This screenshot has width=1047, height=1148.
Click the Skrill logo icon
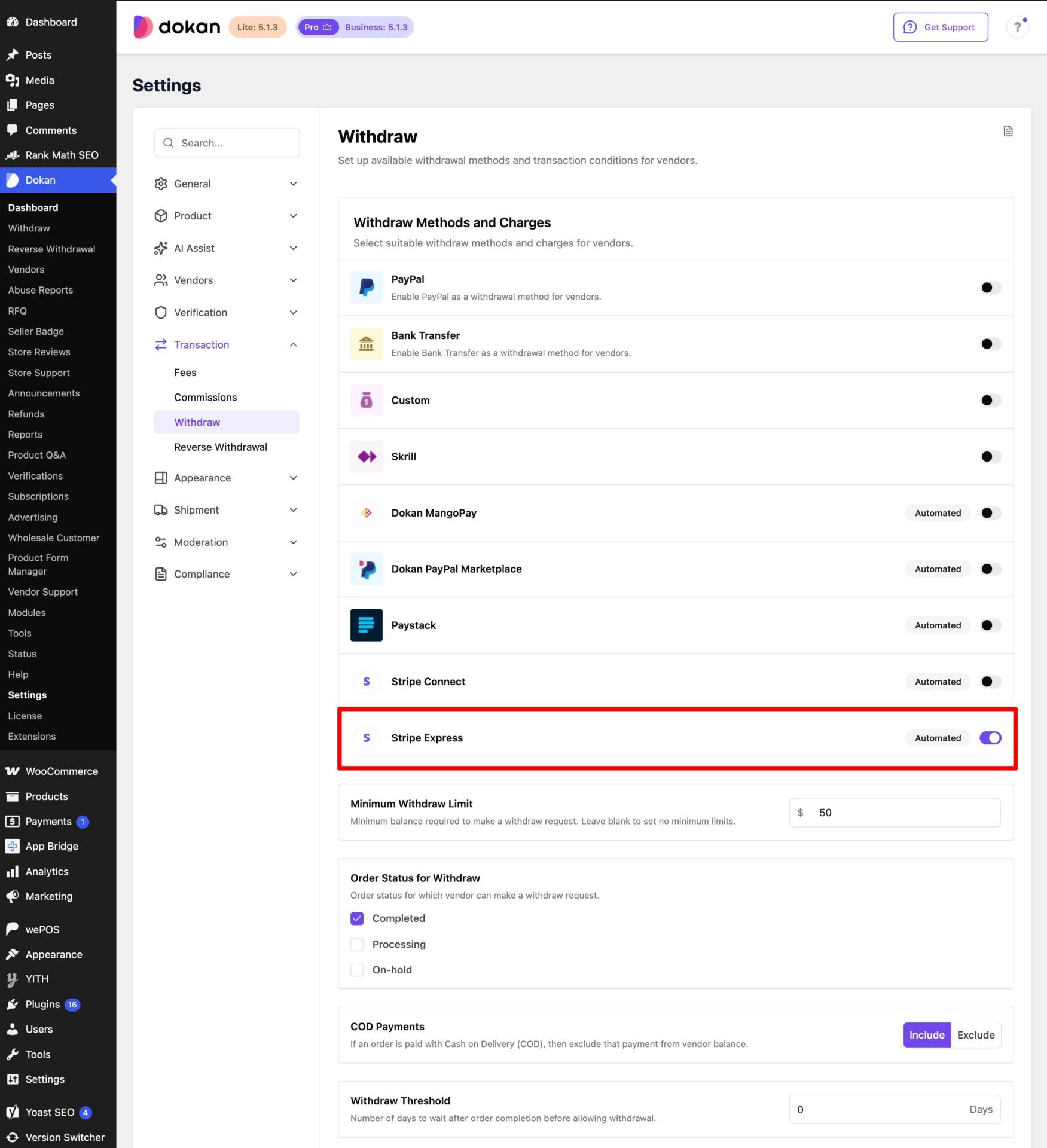coord(367,456)
